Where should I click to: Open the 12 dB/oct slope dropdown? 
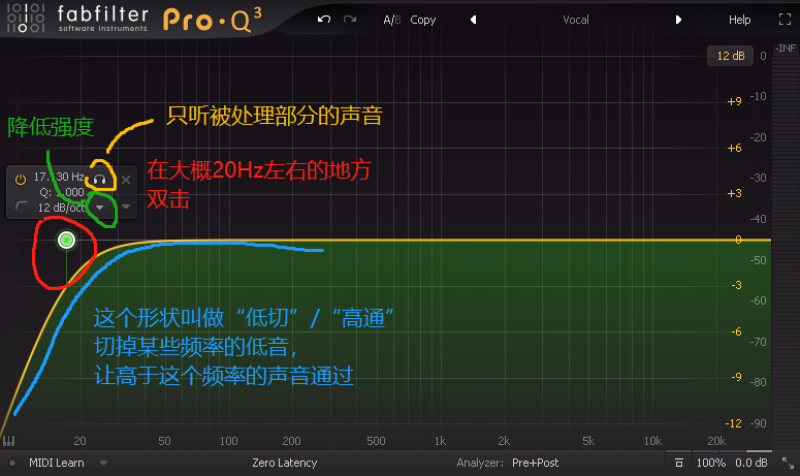click(x=98, y=207)
